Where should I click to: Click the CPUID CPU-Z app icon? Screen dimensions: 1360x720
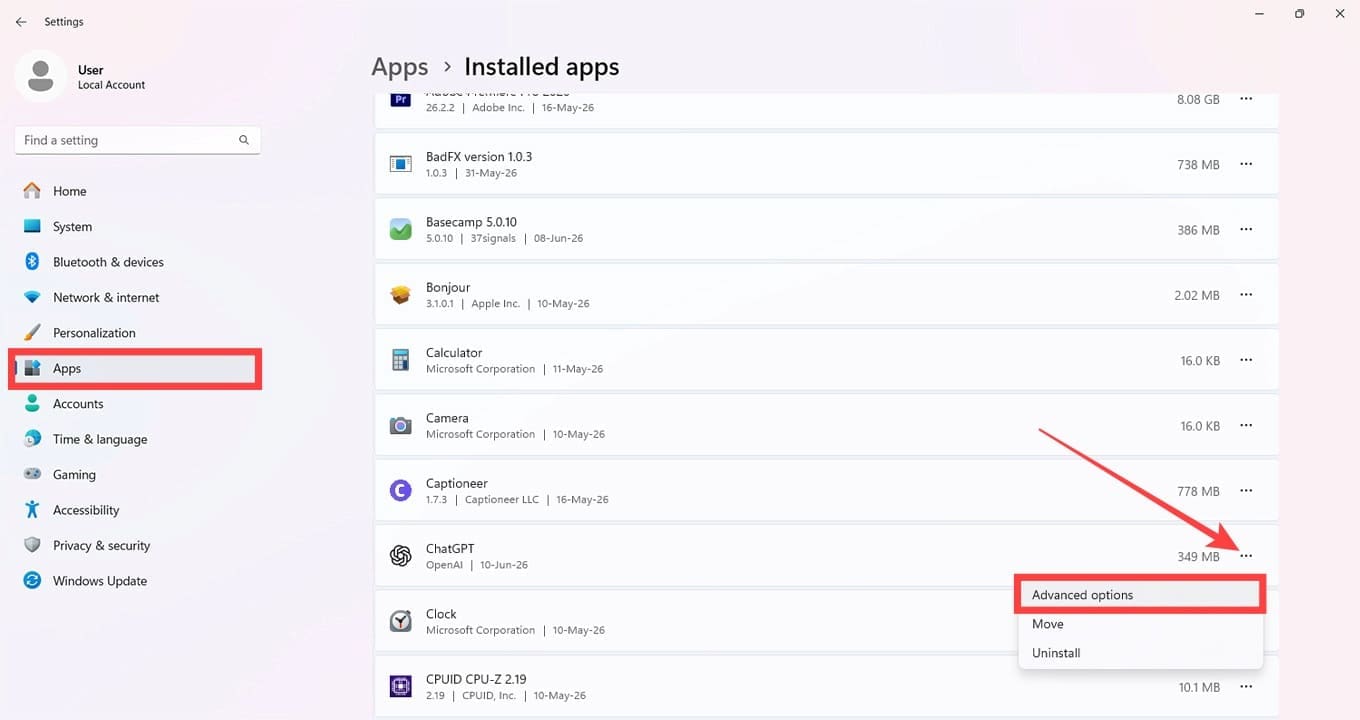pos(401,687)
